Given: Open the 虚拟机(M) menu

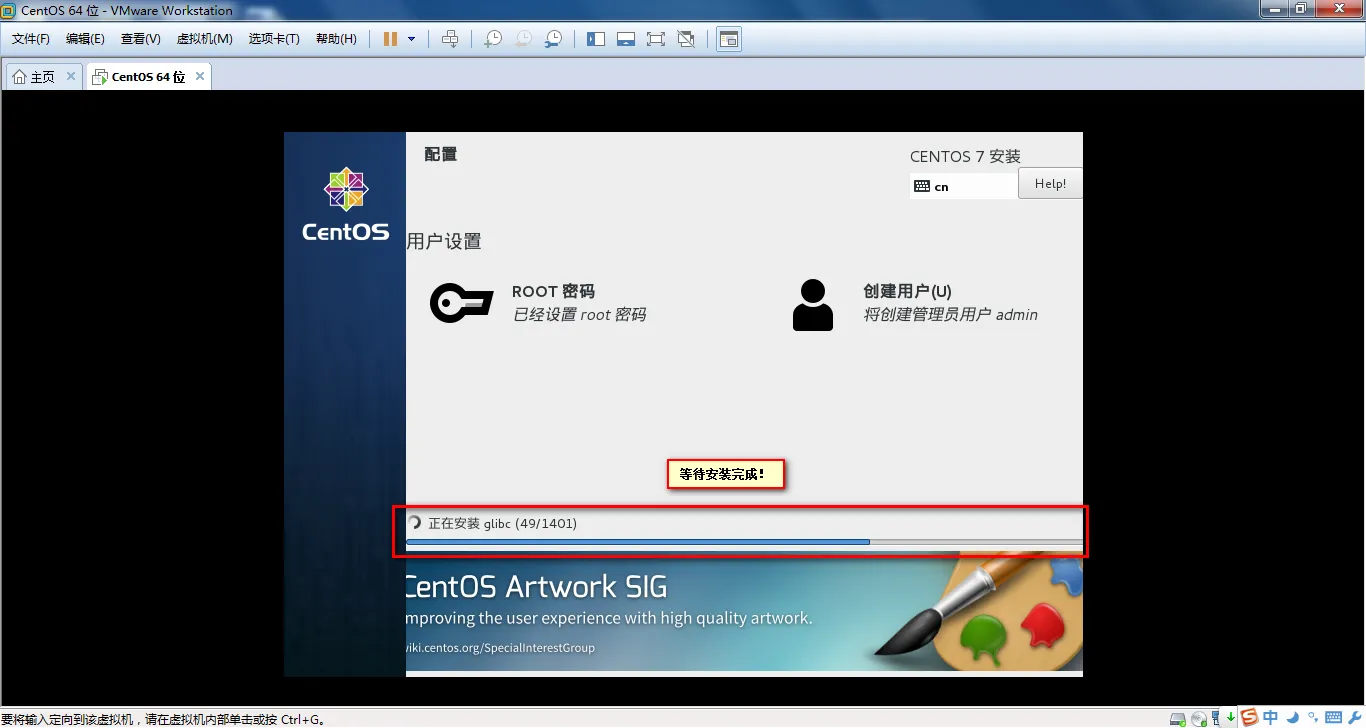Looking at the screenshot, I should pos(204,39).
